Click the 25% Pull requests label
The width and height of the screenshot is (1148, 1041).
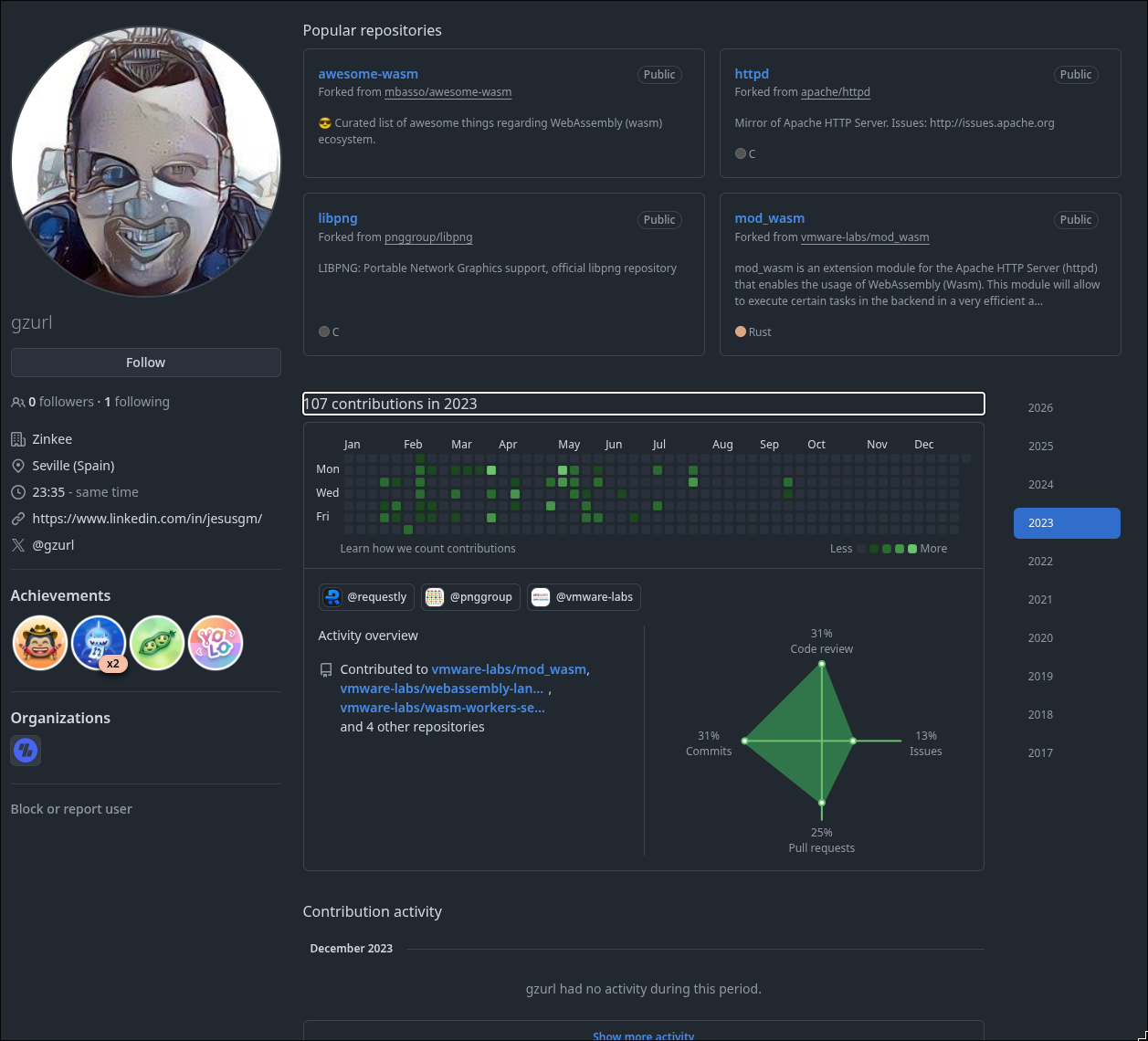point(822,840)
